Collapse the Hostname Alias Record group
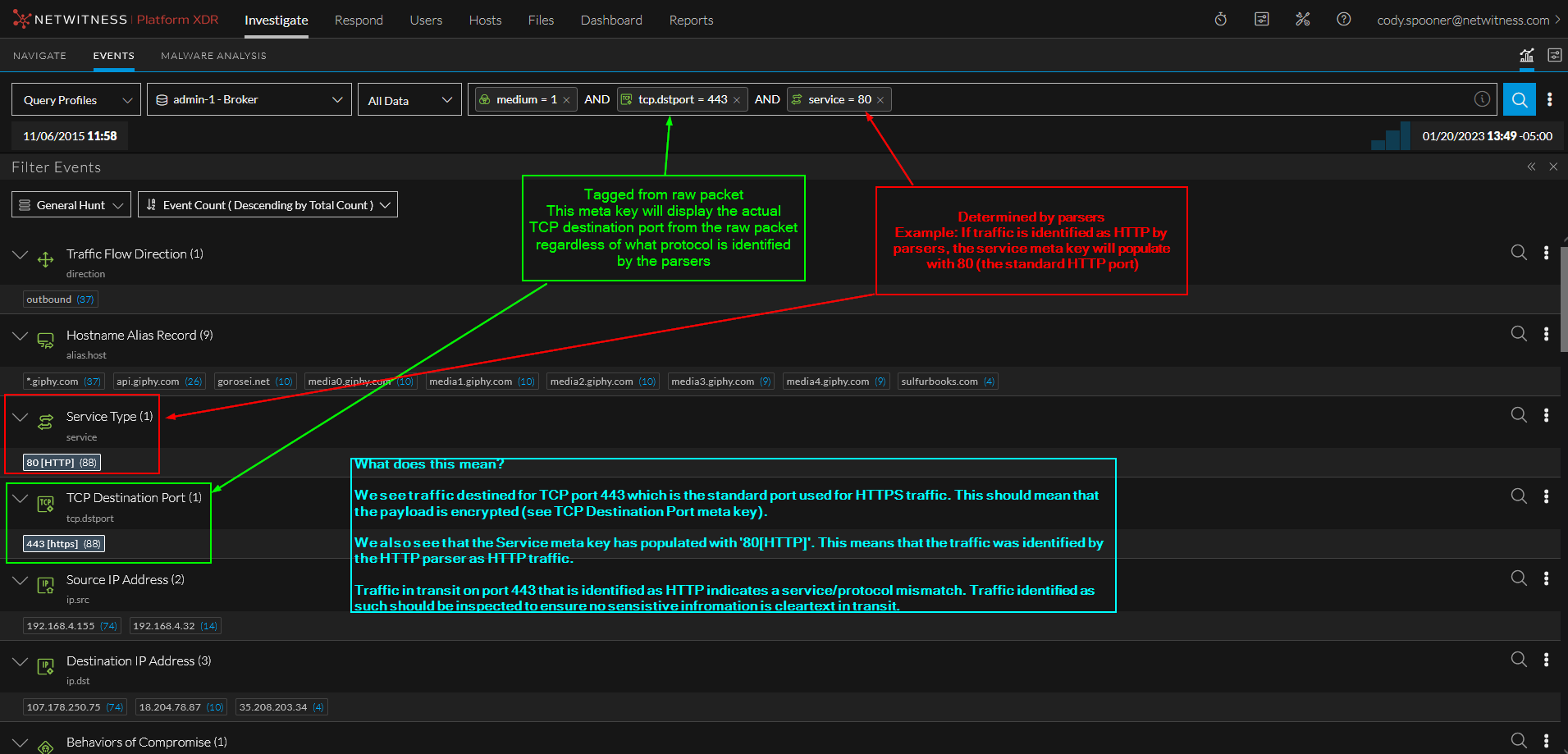Screen dimensions: 1568x754 (x=21, y=336)
